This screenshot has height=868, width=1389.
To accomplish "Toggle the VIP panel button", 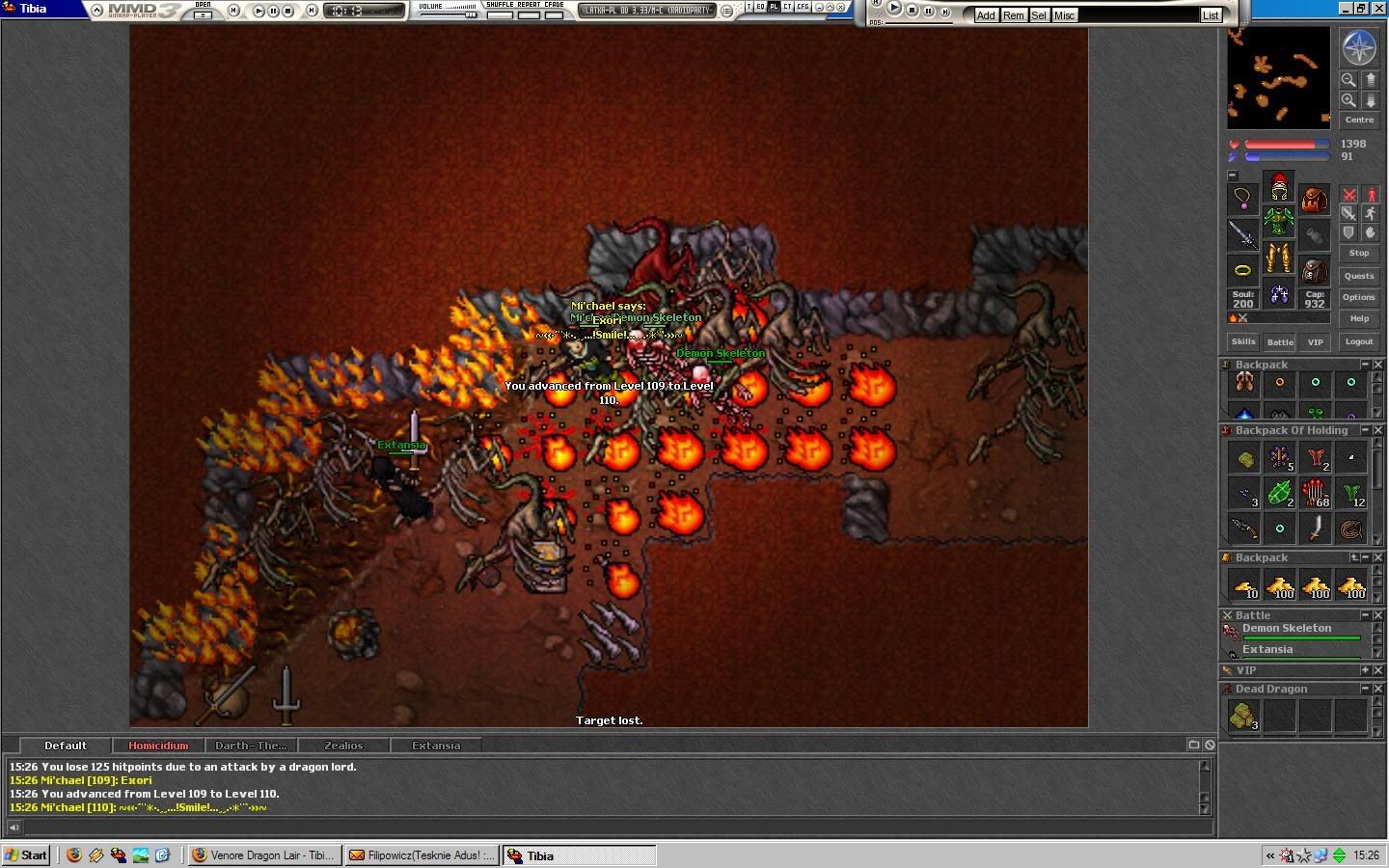I will [x=1315, y=341].
